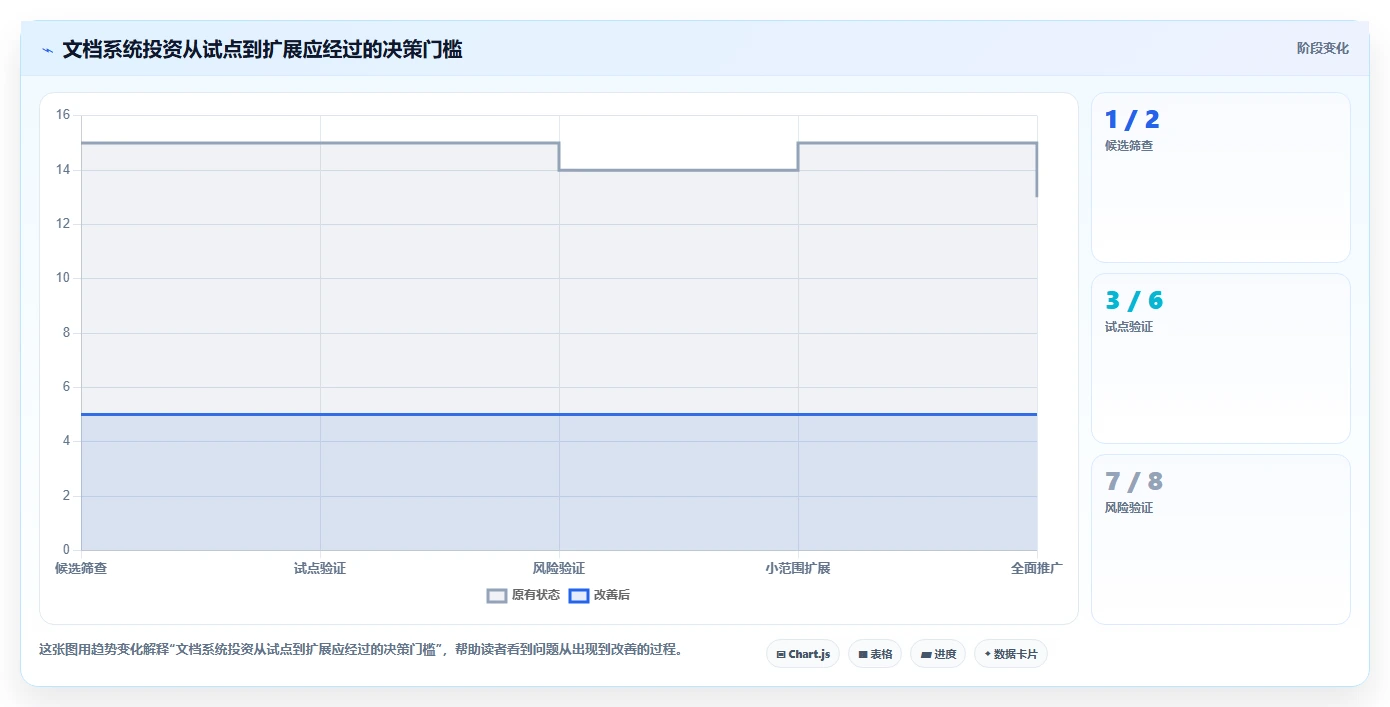Click the 7 / 8 card value
1390x707 pixels.
(1134, 482)
